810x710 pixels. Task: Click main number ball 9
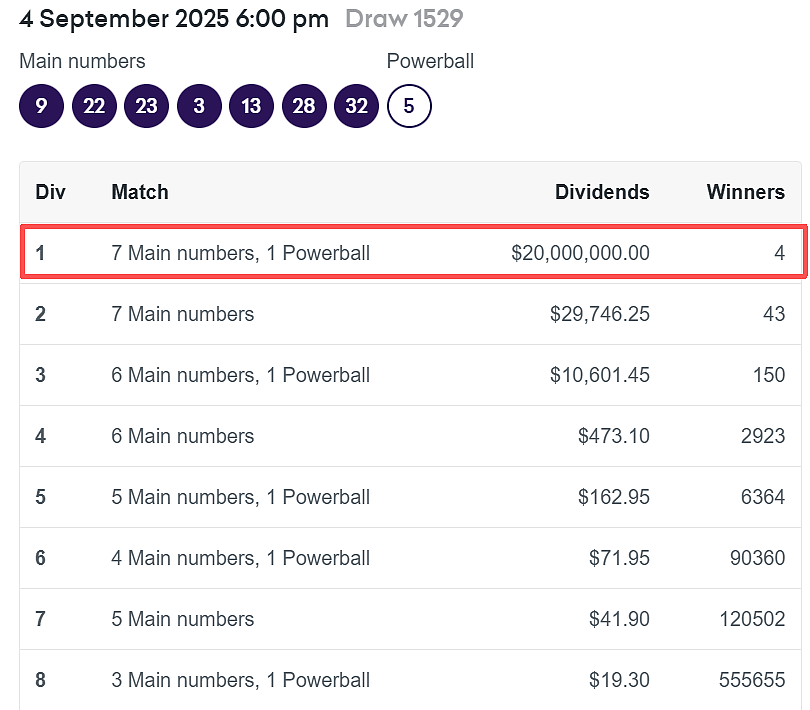coord(41,106)
